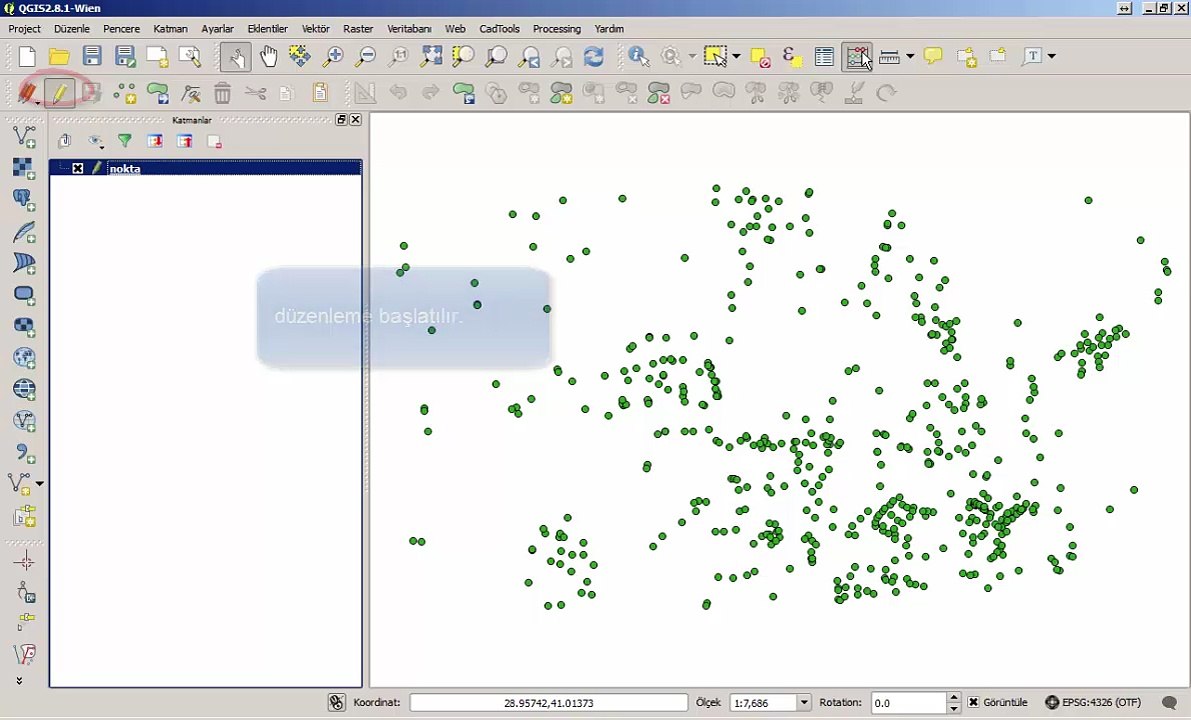Refresh the map canvas
This screenshot has height=720, width=1191.
tap(594, 56)
